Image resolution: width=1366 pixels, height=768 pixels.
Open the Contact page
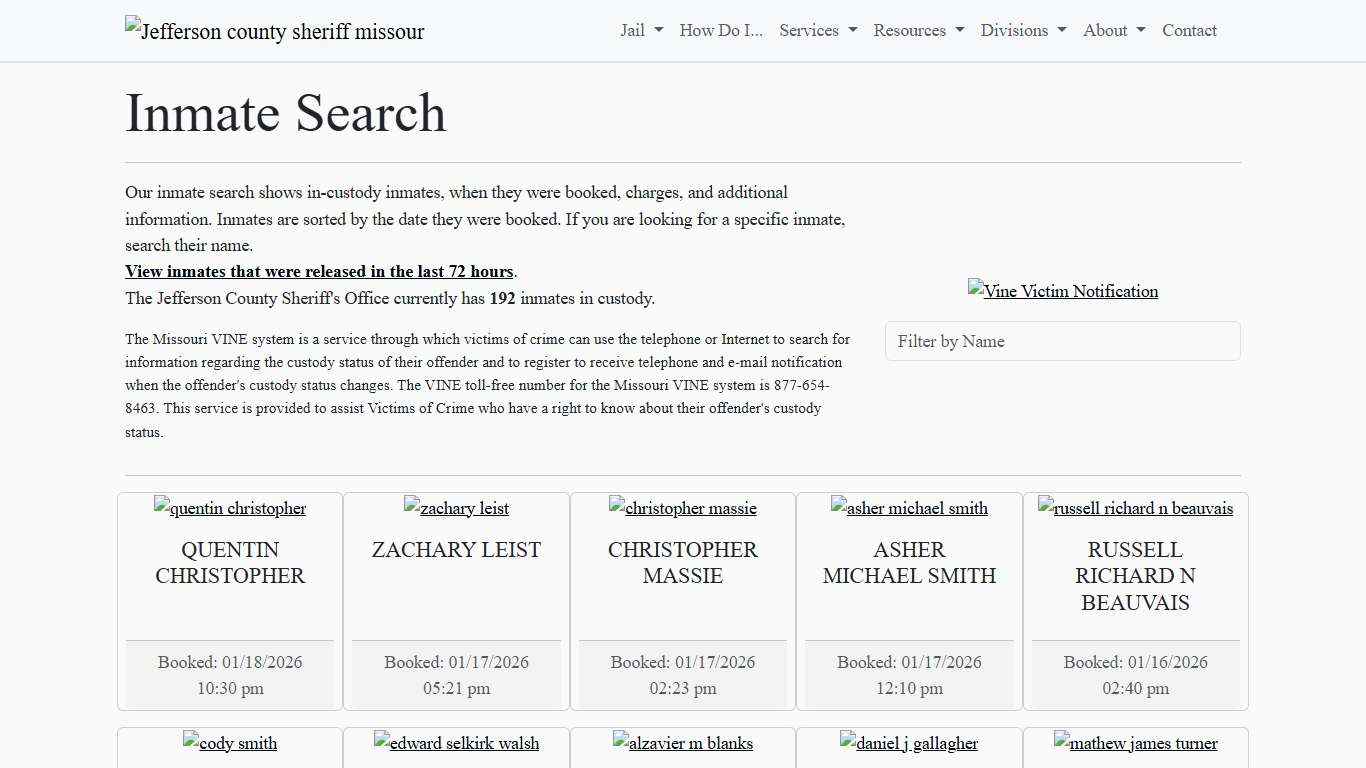tap(1189, 31)
